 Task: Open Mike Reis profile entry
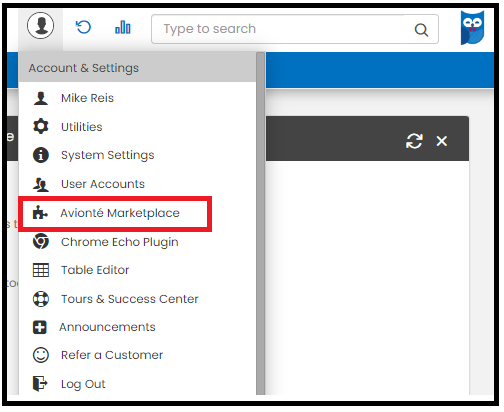pos(87,98)
